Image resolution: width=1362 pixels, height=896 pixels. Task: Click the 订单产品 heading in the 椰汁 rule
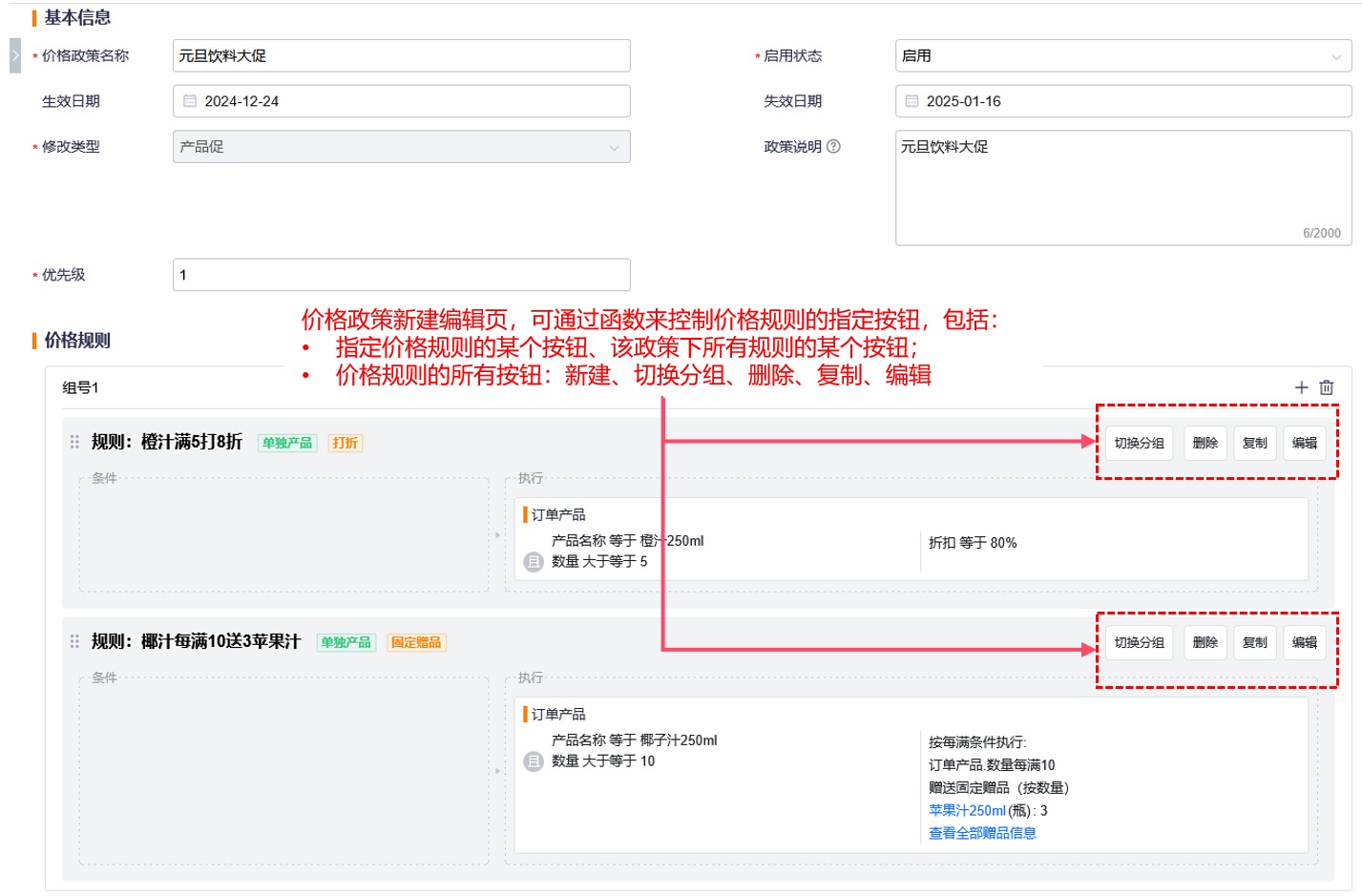click(558, 714)
